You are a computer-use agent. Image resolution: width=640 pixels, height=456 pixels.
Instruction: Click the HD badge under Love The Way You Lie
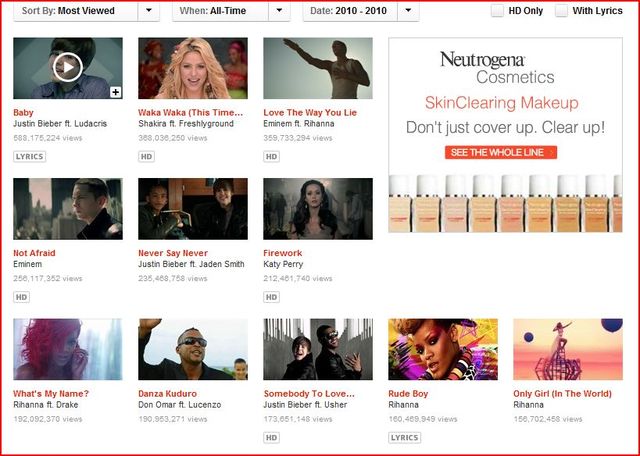[x=271, y=156]
